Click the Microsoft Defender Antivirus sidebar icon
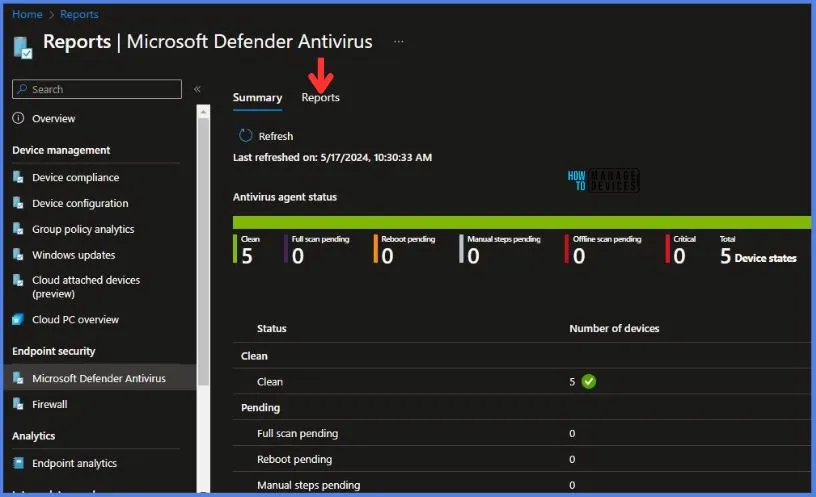This screenshot has height=497, width=816. (18, 378)
